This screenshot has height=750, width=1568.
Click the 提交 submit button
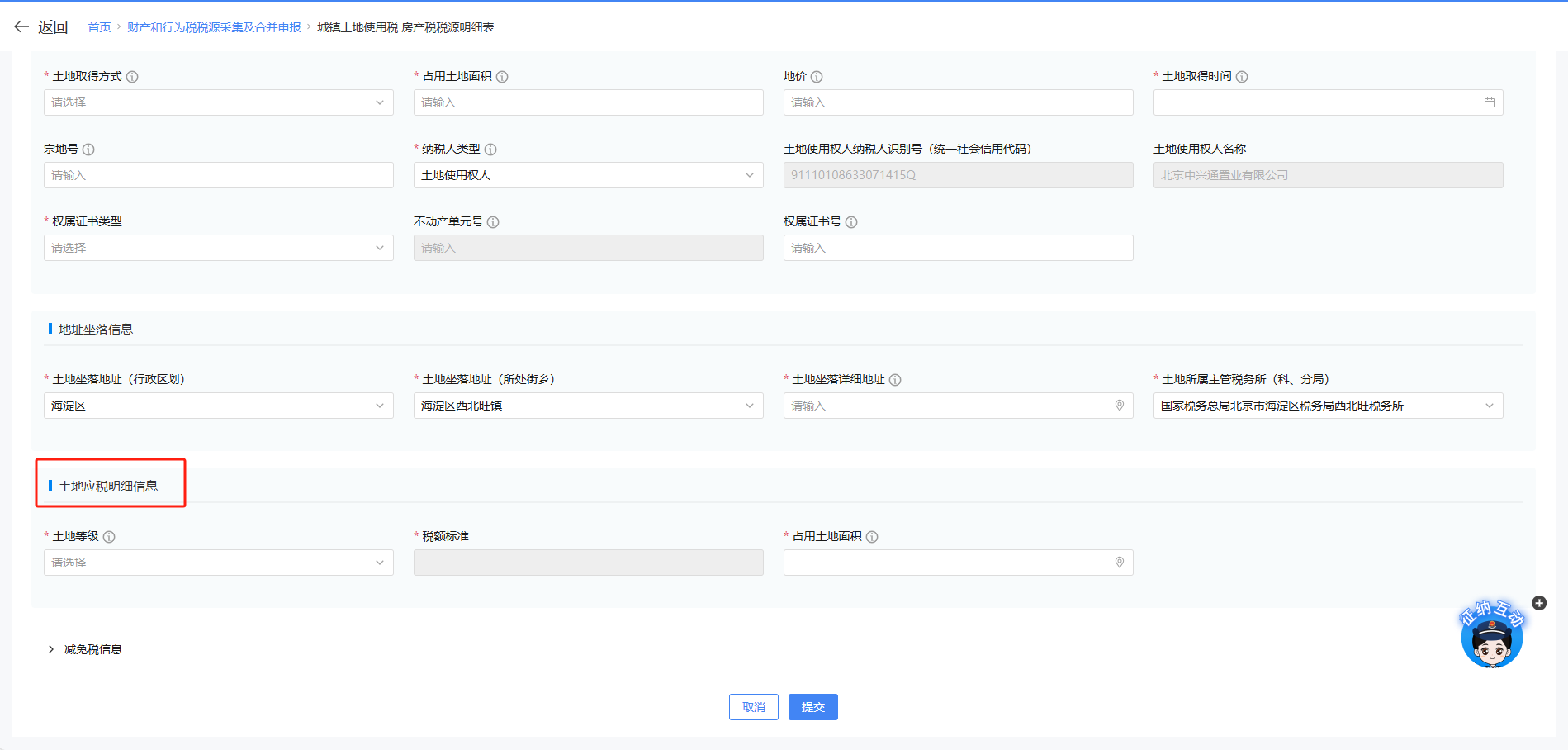[x=812, y=706]
